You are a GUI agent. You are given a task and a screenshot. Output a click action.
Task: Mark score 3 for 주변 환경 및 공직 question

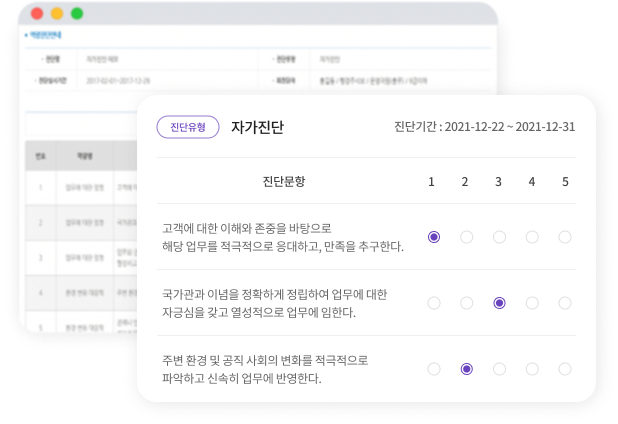click(x=499, y=369)
